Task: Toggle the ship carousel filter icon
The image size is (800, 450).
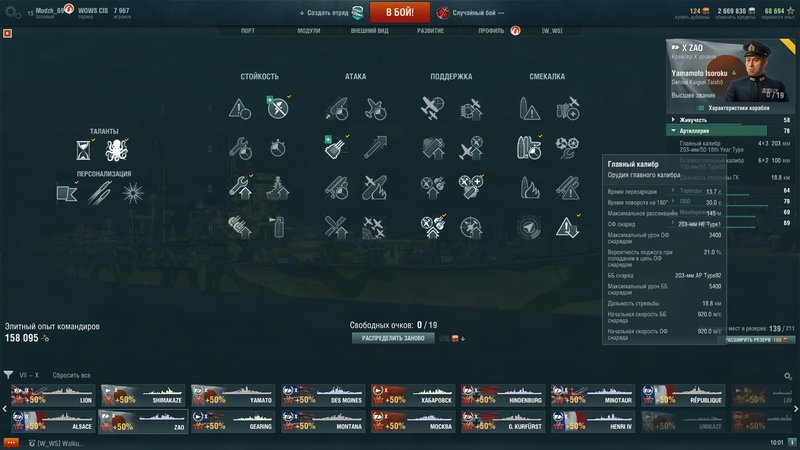Action: [x=8, y=375]
